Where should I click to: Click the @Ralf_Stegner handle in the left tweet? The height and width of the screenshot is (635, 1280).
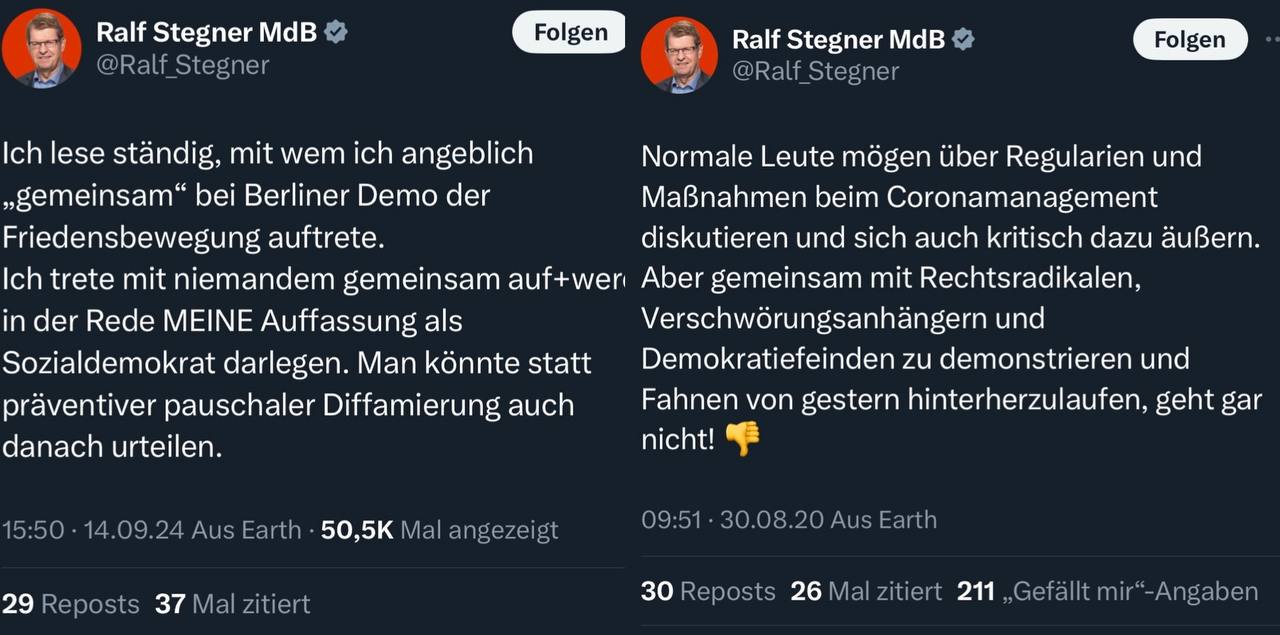pyautogui.click(x=182, y=65)
